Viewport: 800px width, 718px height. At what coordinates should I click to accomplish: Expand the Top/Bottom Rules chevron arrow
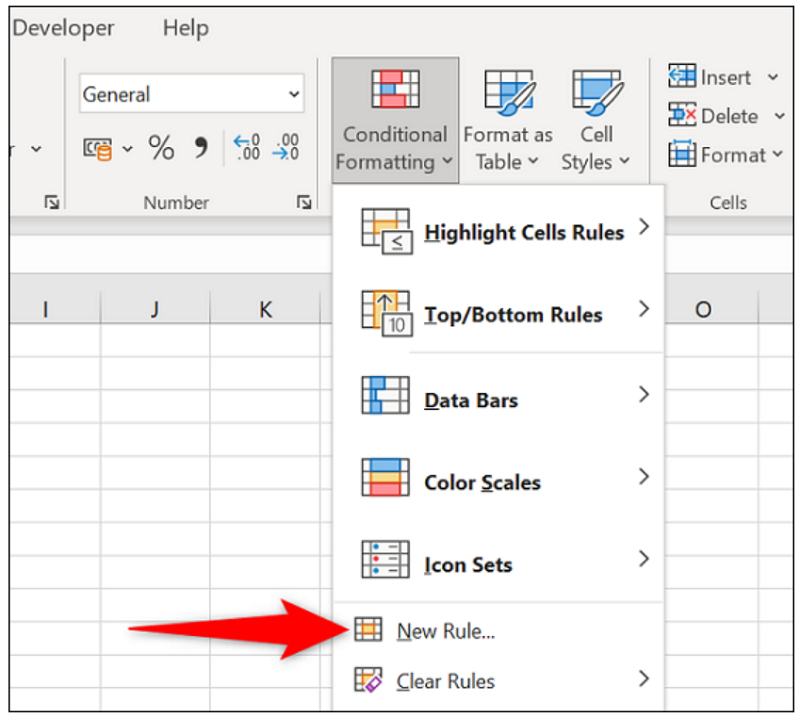(x=644, y=308)
